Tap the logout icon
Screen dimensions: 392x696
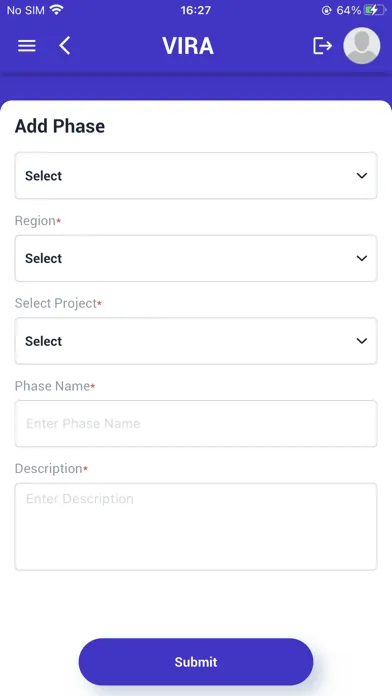pos(322,46)
